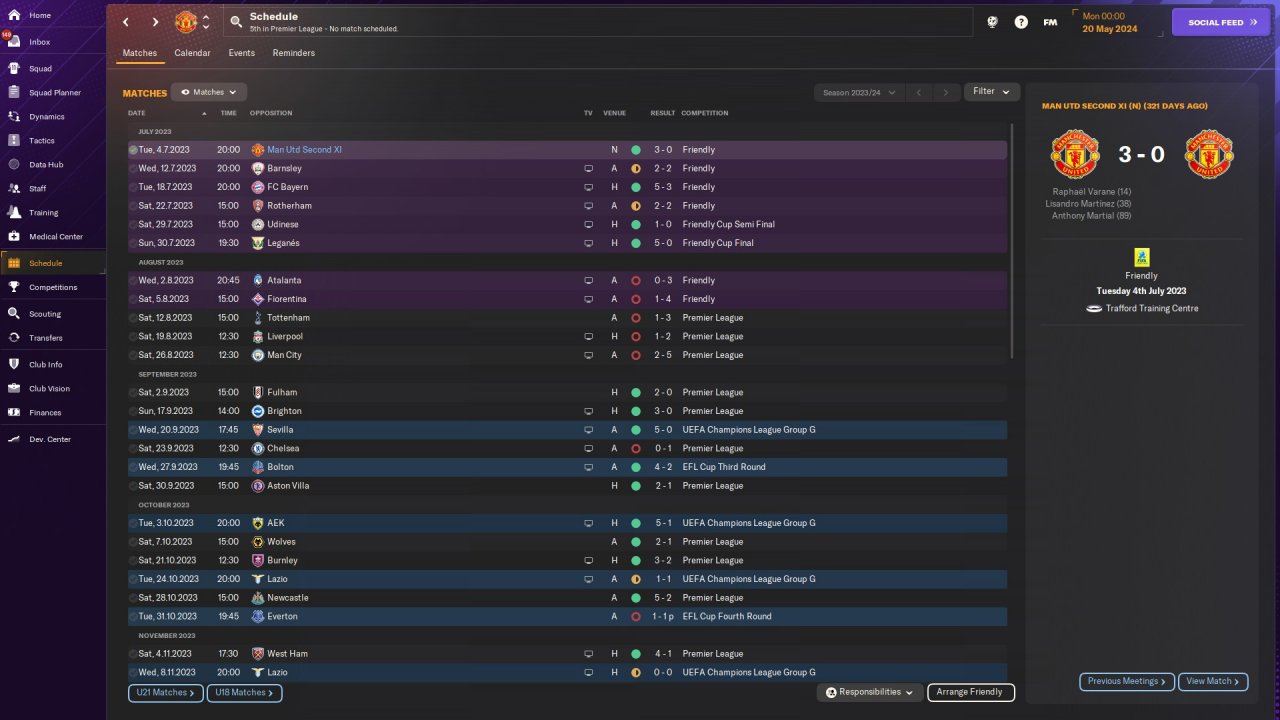Click the Manchester United club badge
The image size is (1280, 720).
[186, 22]
